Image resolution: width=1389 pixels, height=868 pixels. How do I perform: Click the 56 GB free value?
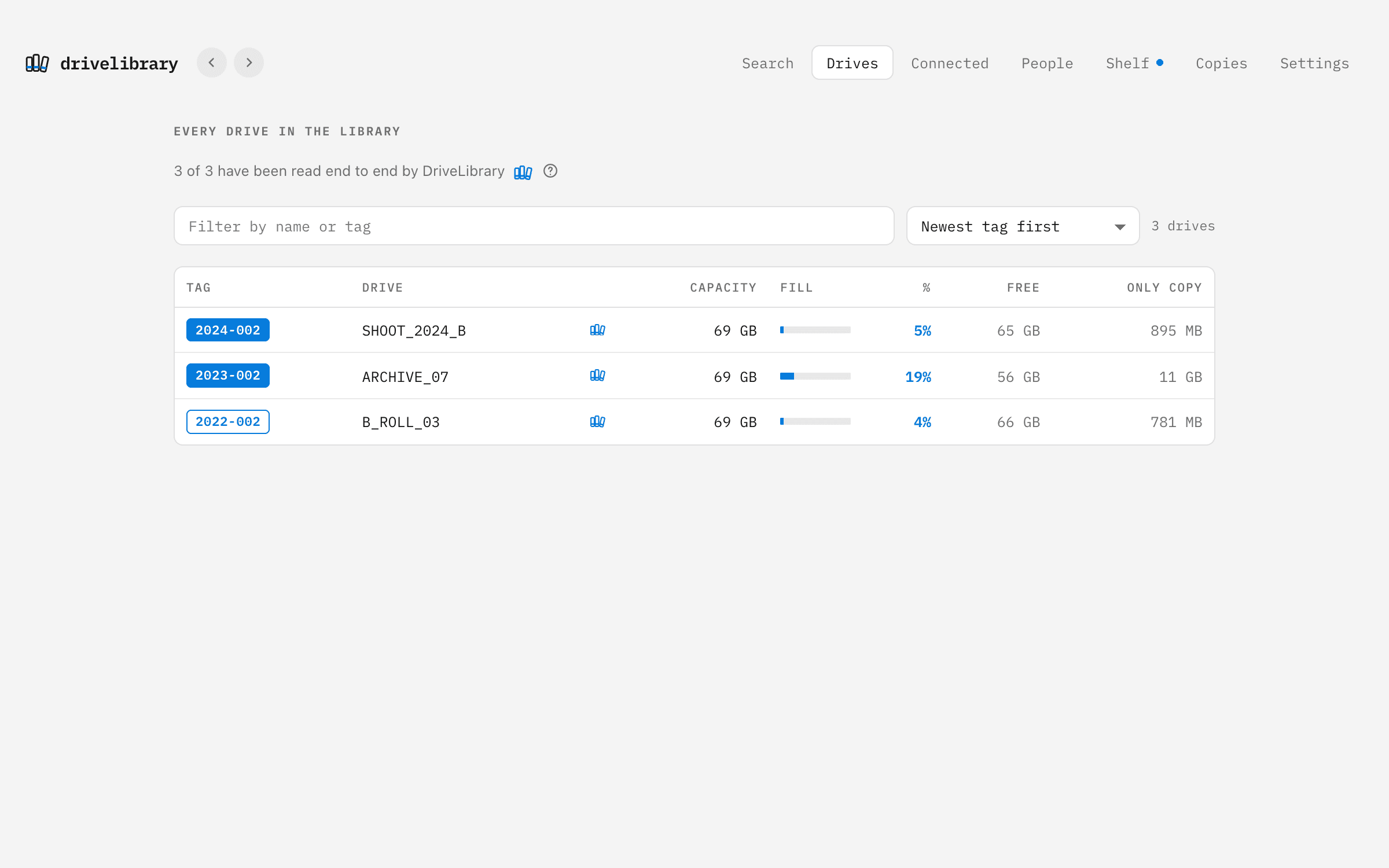tap(1019, 377)
